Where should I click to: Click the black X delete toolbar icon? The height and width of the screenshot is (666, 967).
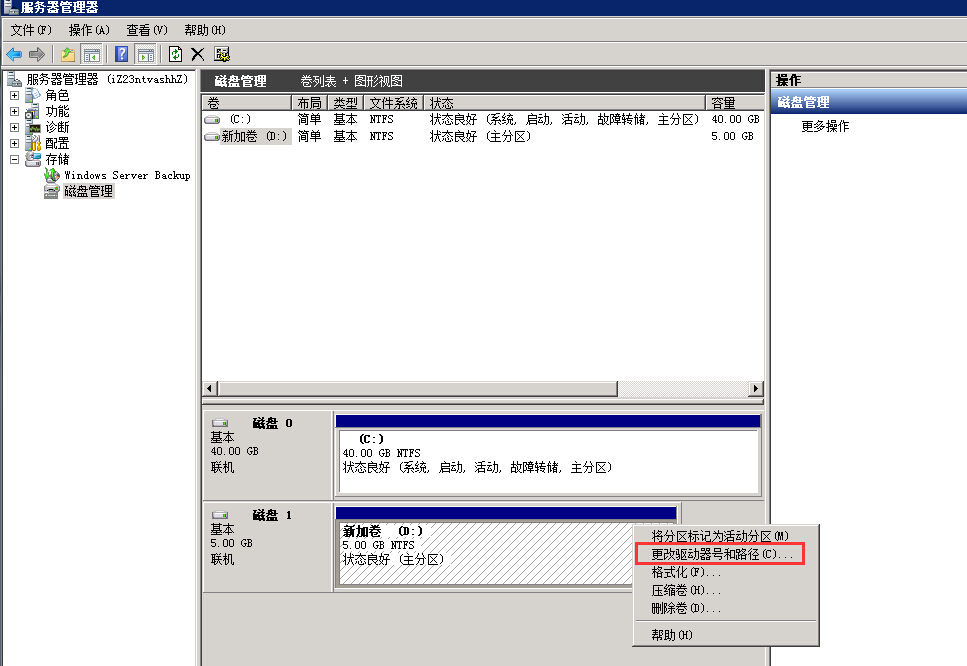point(198,54)
